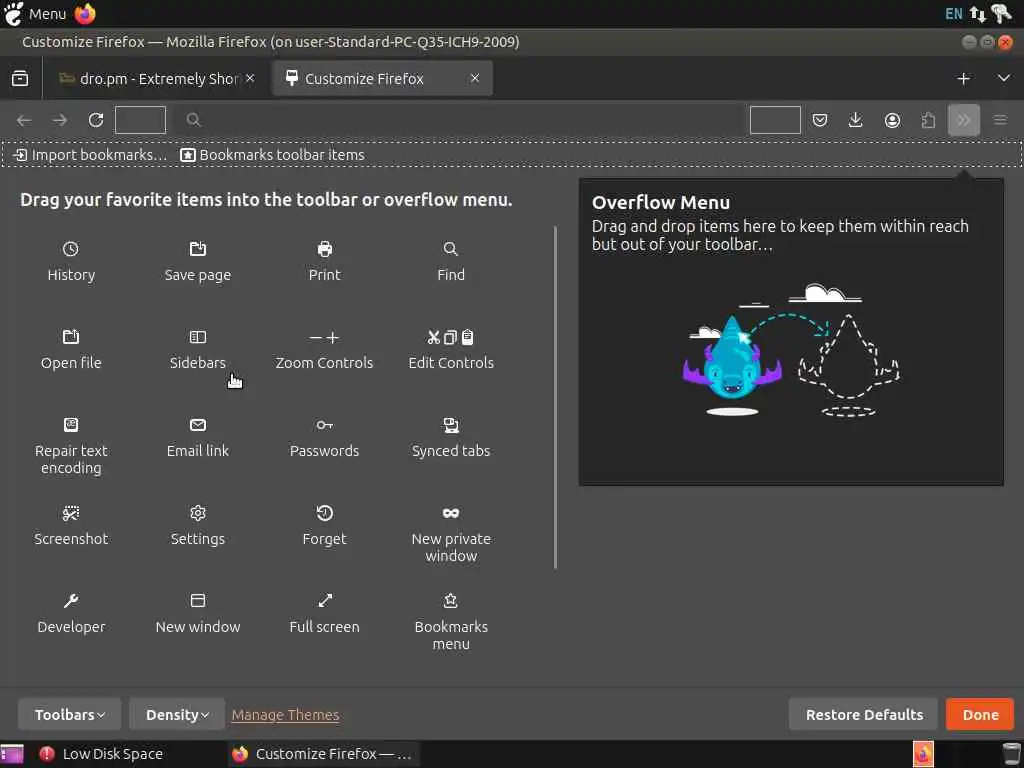Image resolution: width=1024 pixels, height=768 pixels.
Task: Open the Firefox View button
Action: (20, 78)
